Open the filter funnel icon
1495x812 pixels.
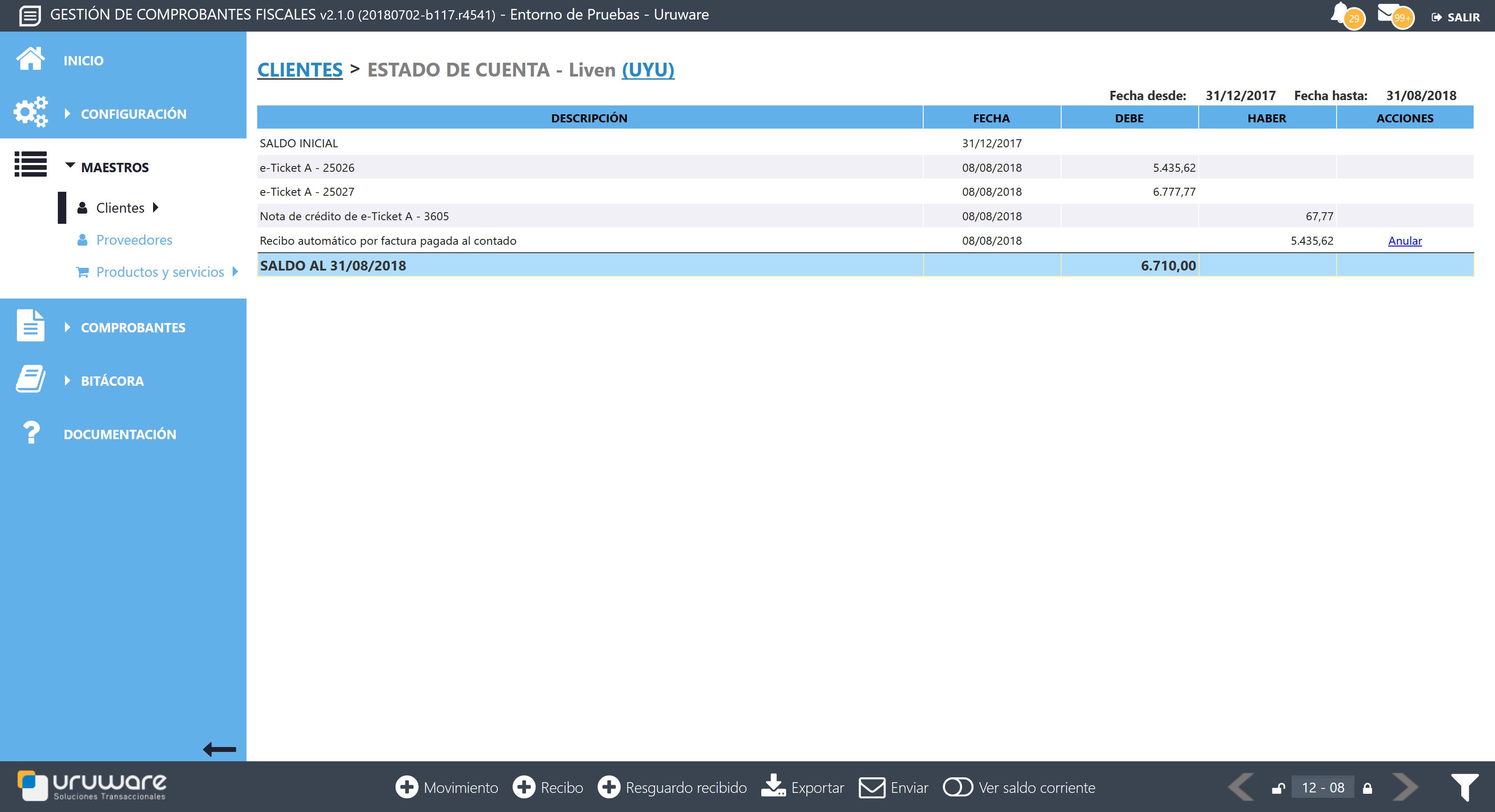click(x=1464, y=787)
